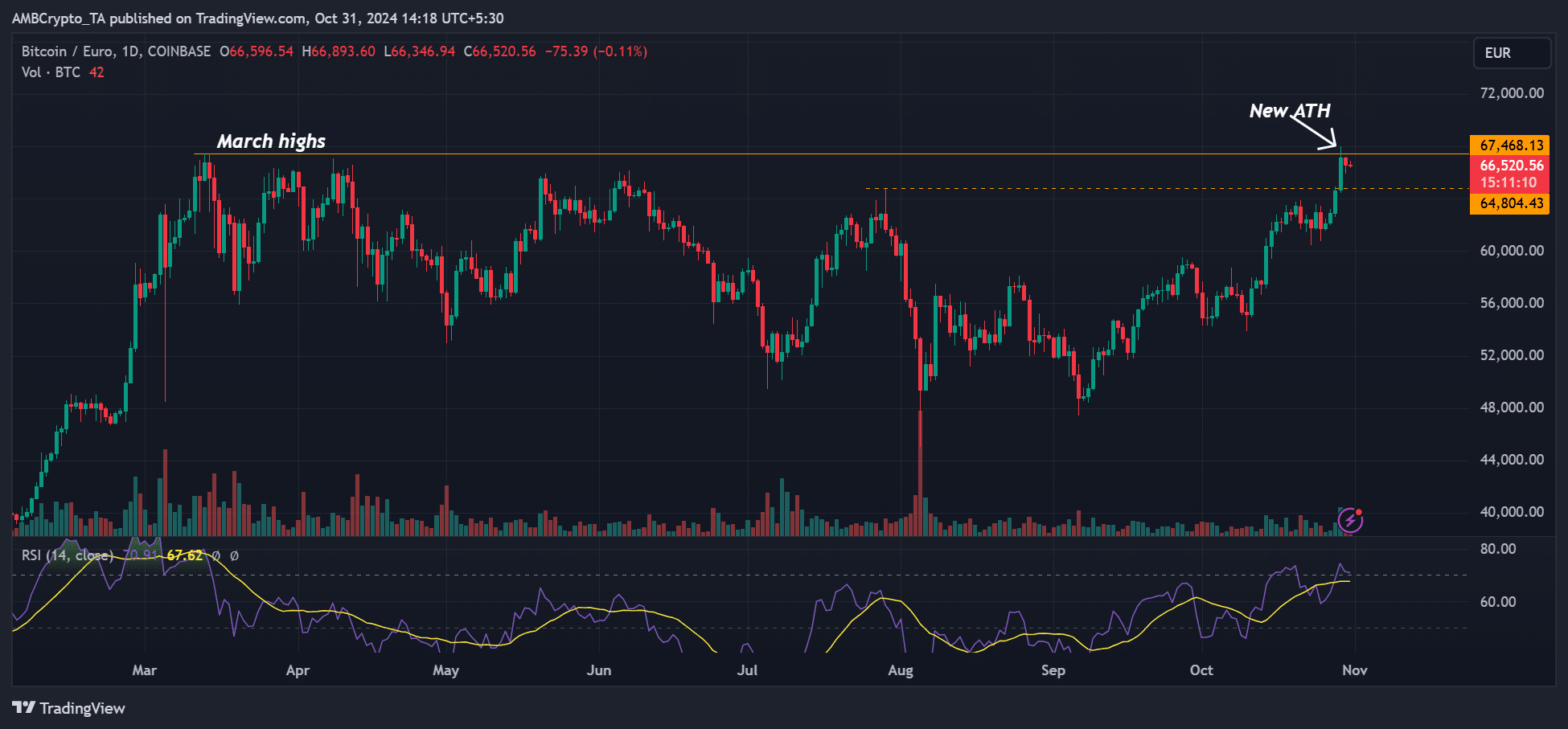The image size is (1568, 729).
Task: Click the TradingView logo at bottom
Action: click(68, 708)
